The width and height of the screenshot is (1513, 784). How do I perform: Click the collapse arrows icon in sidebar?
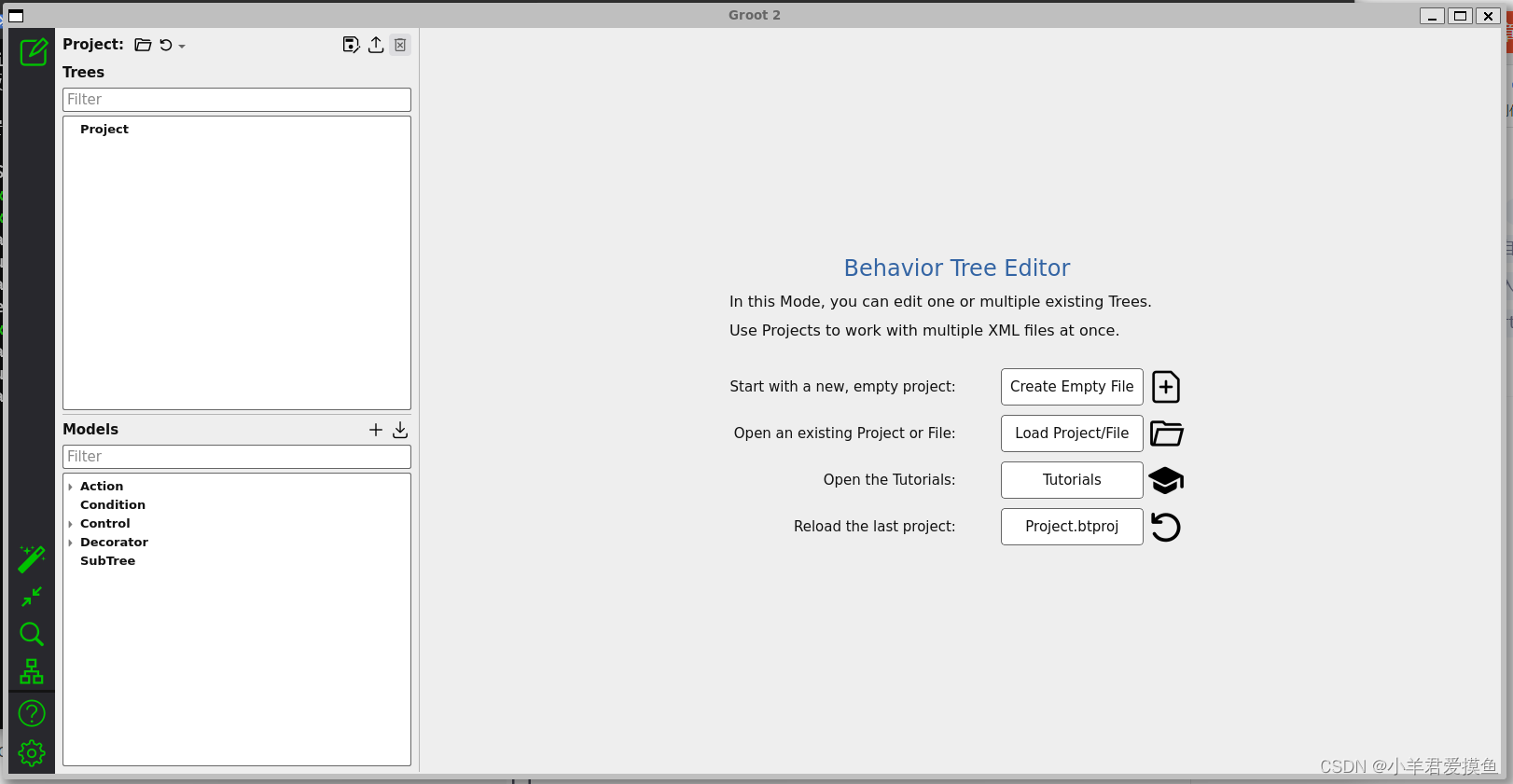[32, 597]
